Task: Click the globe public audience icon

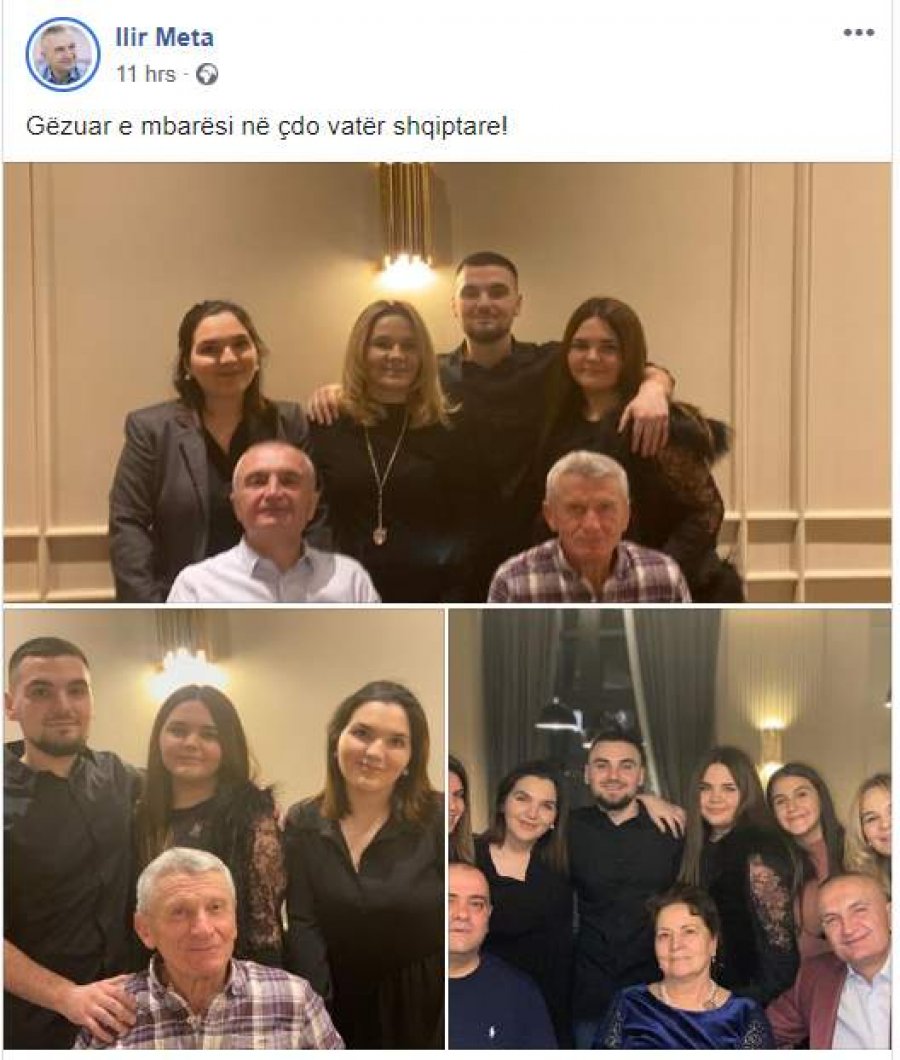Action: 207,74
